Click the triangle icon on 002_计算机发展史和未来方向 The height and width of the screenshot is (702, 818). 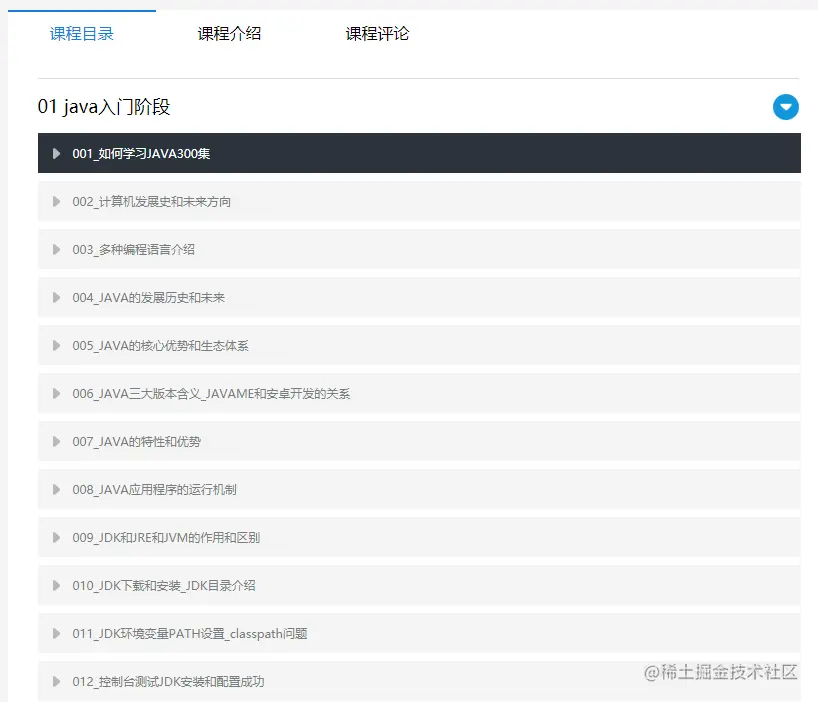click(x=57, y=201)
